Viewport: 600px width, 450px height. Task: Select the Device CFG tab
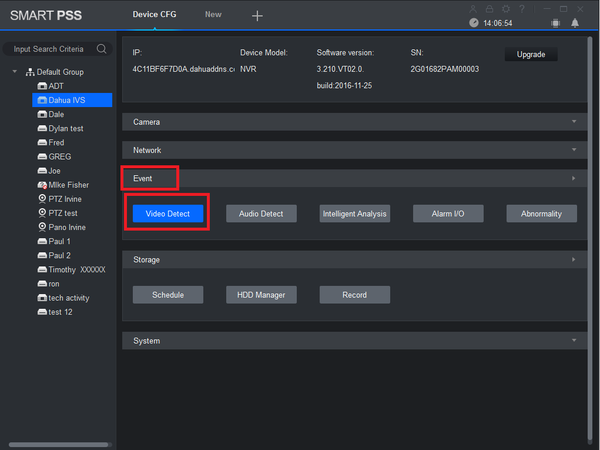(154, 15)
